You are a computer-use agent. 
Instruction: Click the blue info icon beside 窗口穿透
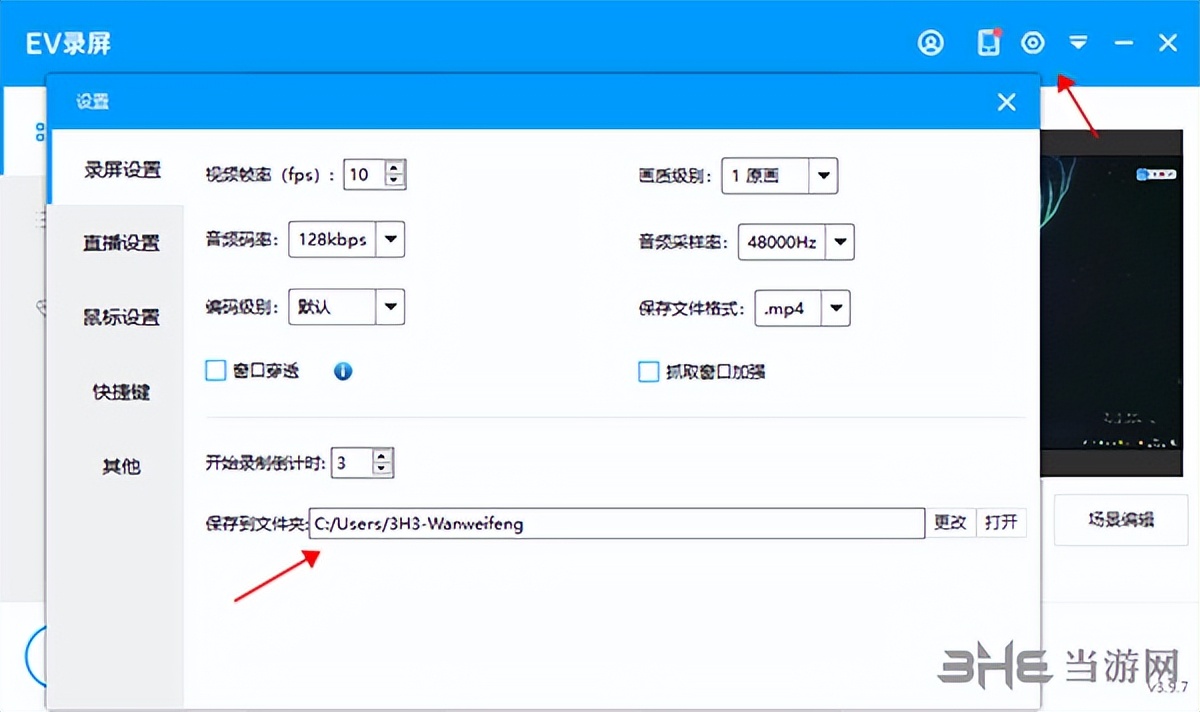click(x=343, y=371)
